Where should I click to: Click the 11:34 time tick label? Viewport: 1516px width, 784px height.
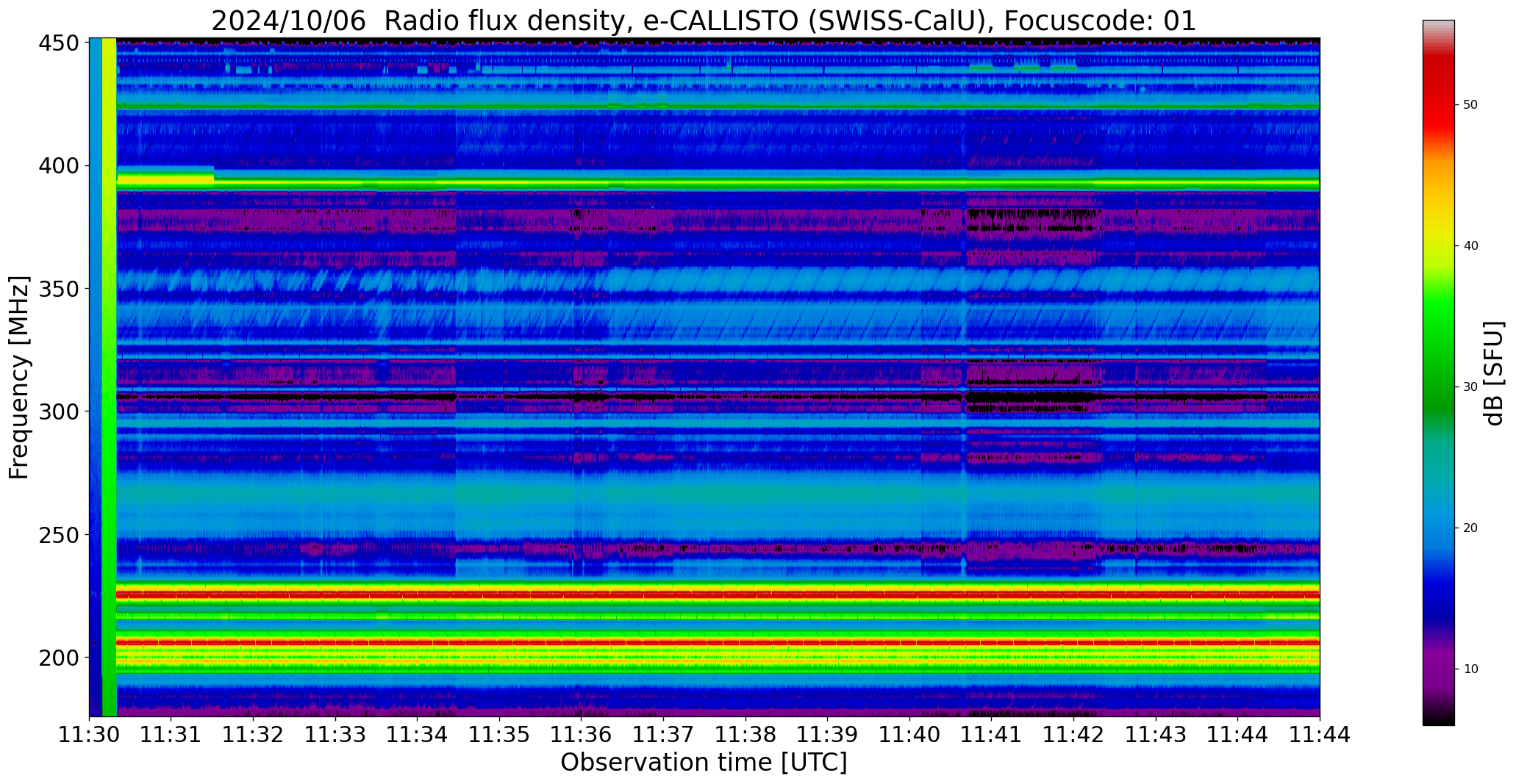tap(418, 734)
